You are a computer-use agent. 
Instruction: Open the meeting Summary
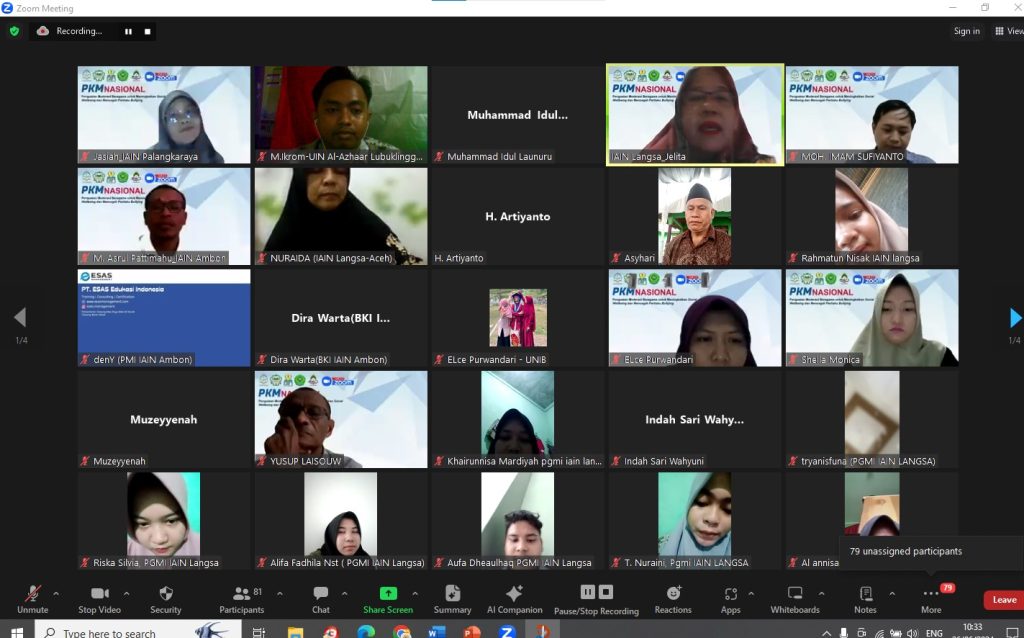click(452, 598)
